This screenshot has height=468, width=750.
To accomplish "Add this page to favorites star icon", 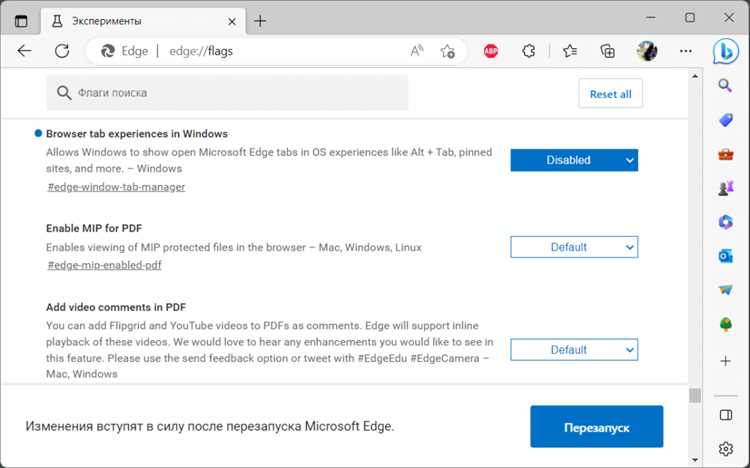I will 448,51.
